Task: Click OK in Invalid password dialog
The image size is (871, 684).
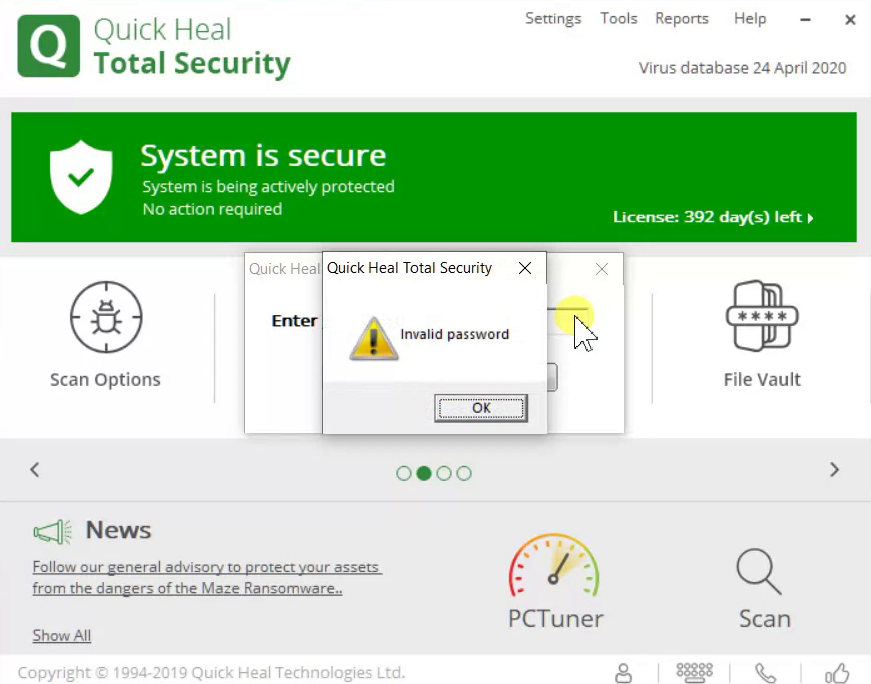Action: (x=481, y=408)
